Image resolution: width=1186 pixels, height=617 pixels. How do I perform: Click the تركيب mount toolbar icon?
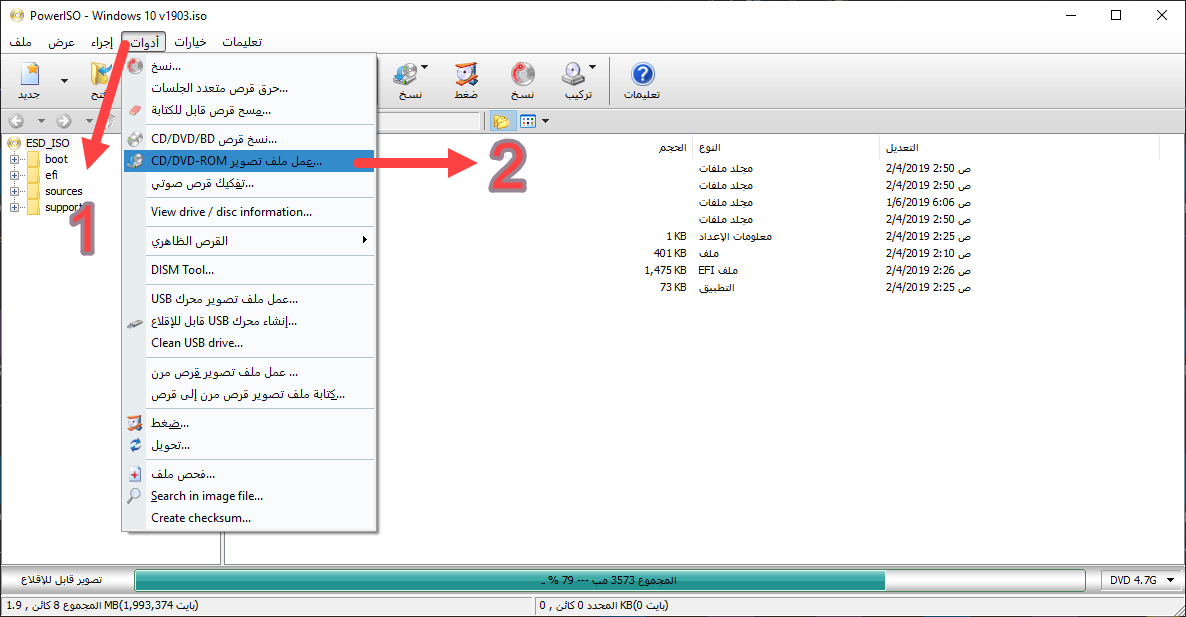tap(573, 74)
